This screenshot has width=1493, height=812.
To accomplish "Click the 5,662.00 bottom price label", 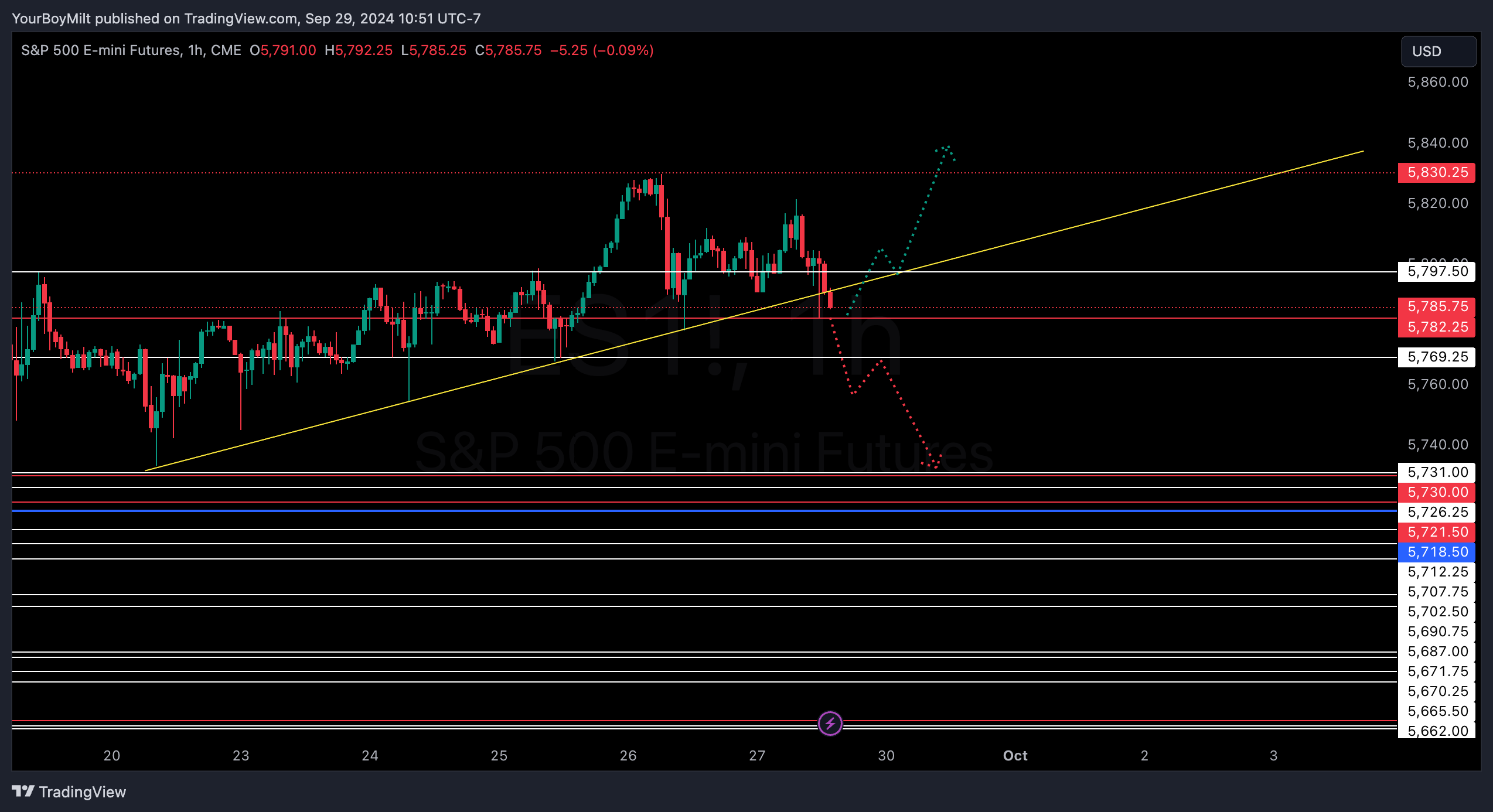I will coord(1437,731).
